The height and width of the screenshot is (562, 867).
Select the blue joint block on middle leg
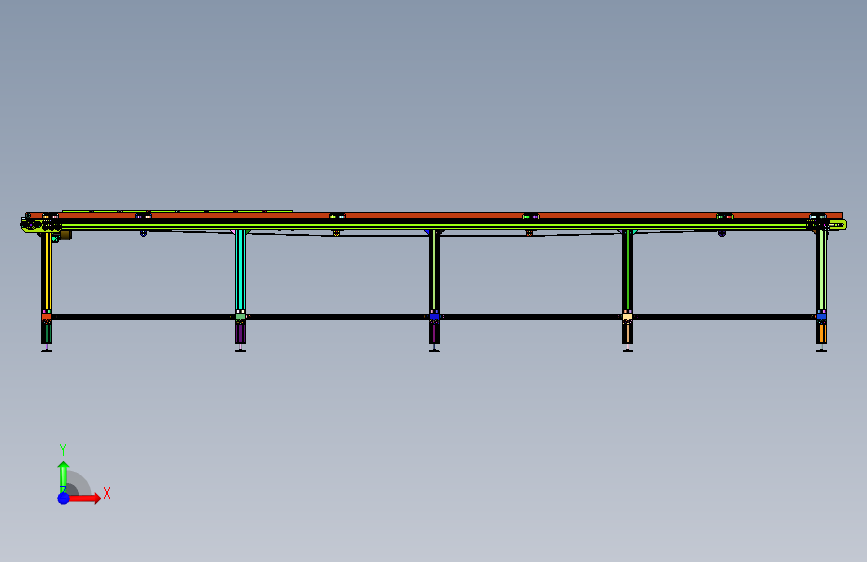pos(434,317)
